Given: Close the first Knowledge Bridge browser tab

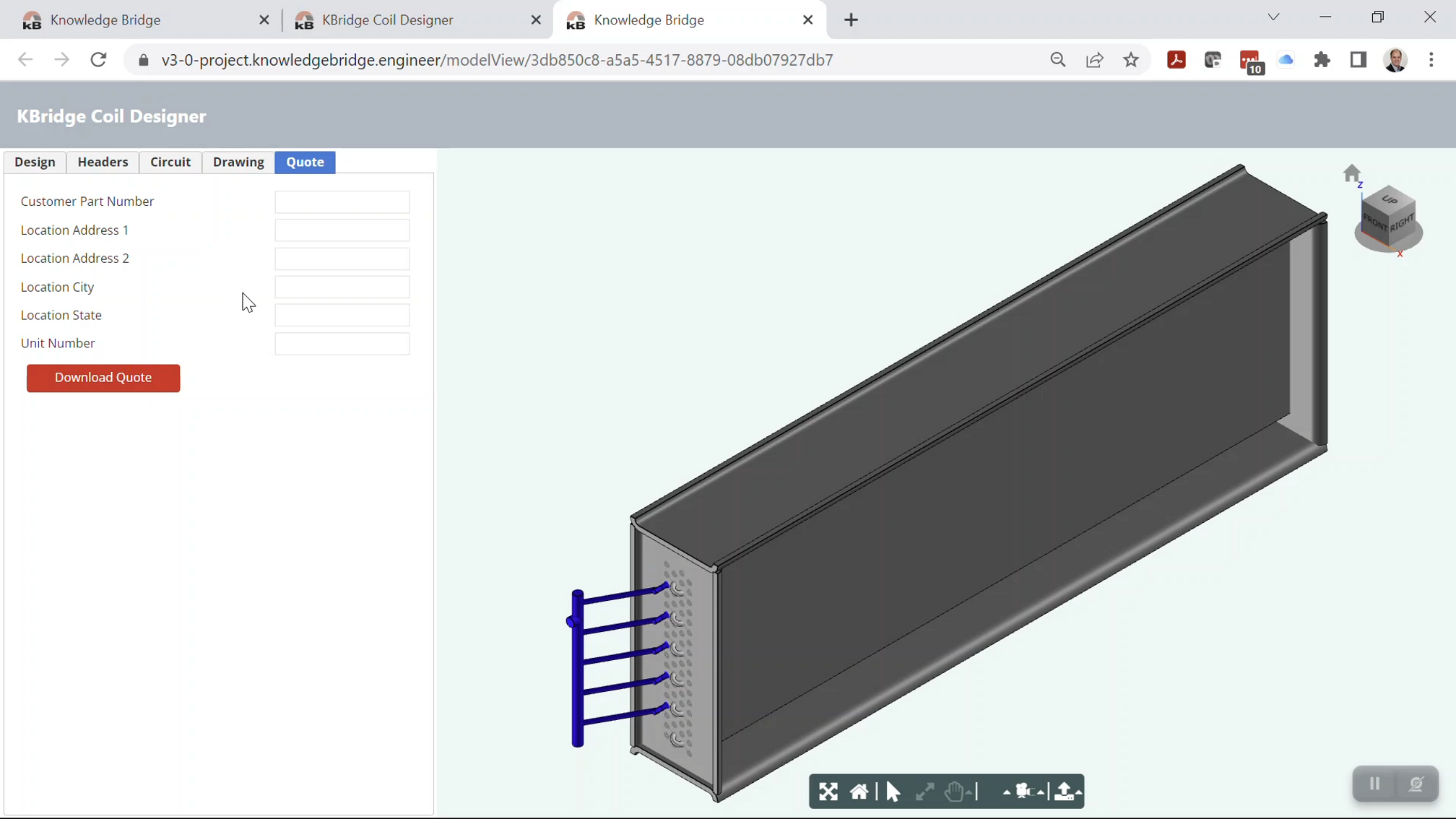Looking at the screenshot, I should click(x=264, y=19).
